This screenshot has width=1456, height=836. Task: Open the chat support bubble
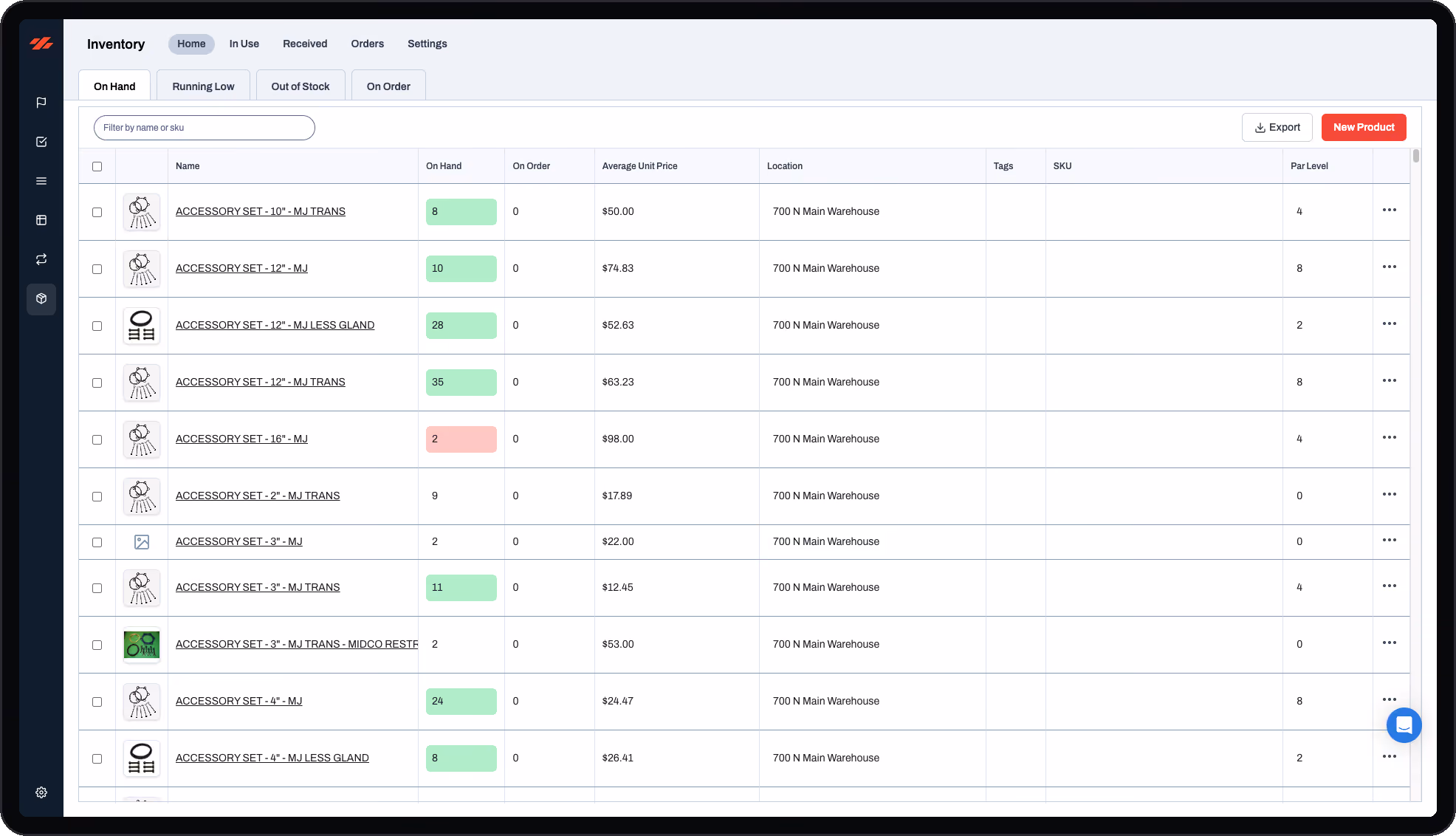click(1404, 725)
